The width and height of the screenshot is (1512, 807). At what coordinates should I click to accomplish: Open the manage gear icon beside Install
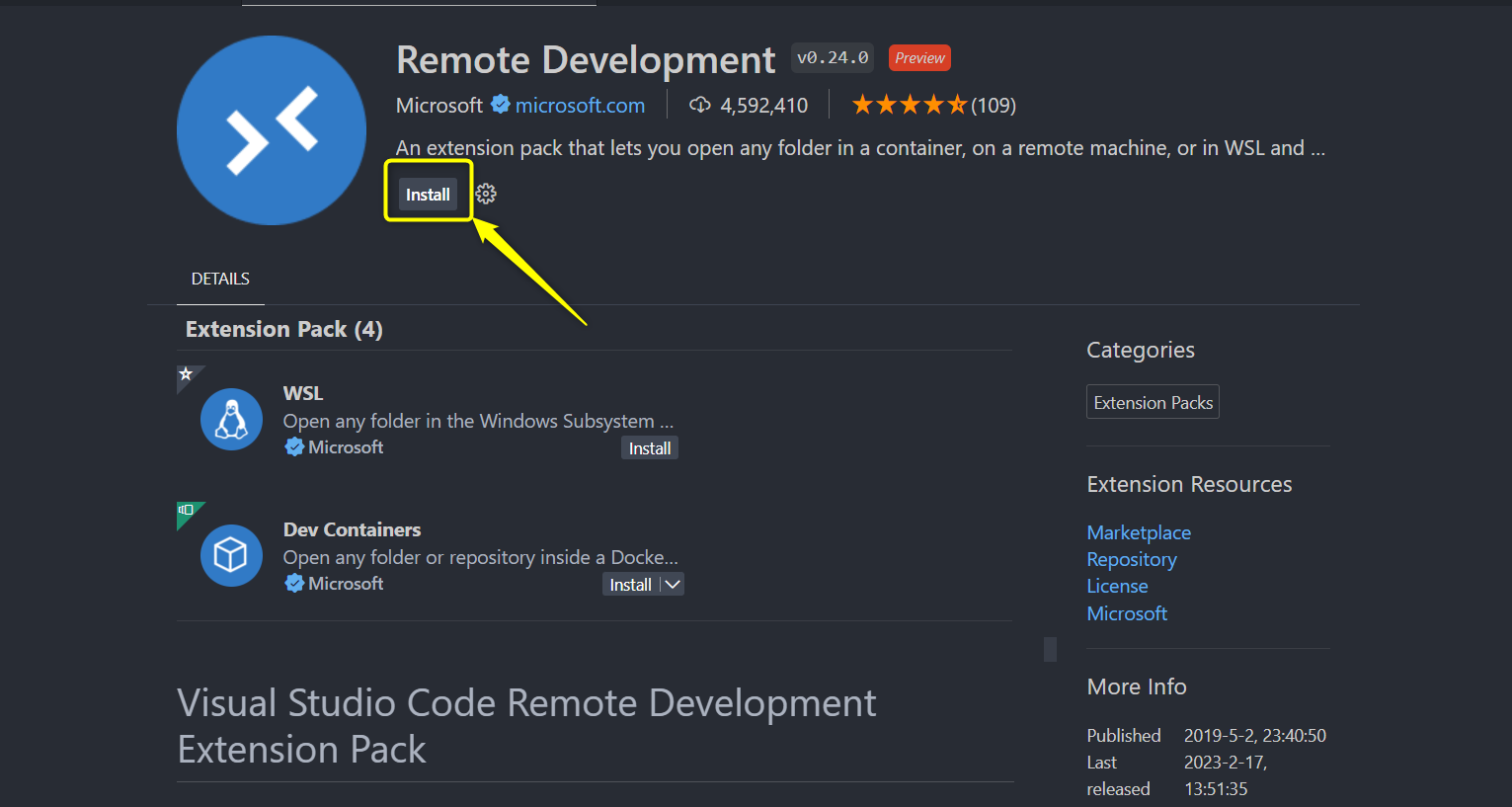tap(486, 194)
